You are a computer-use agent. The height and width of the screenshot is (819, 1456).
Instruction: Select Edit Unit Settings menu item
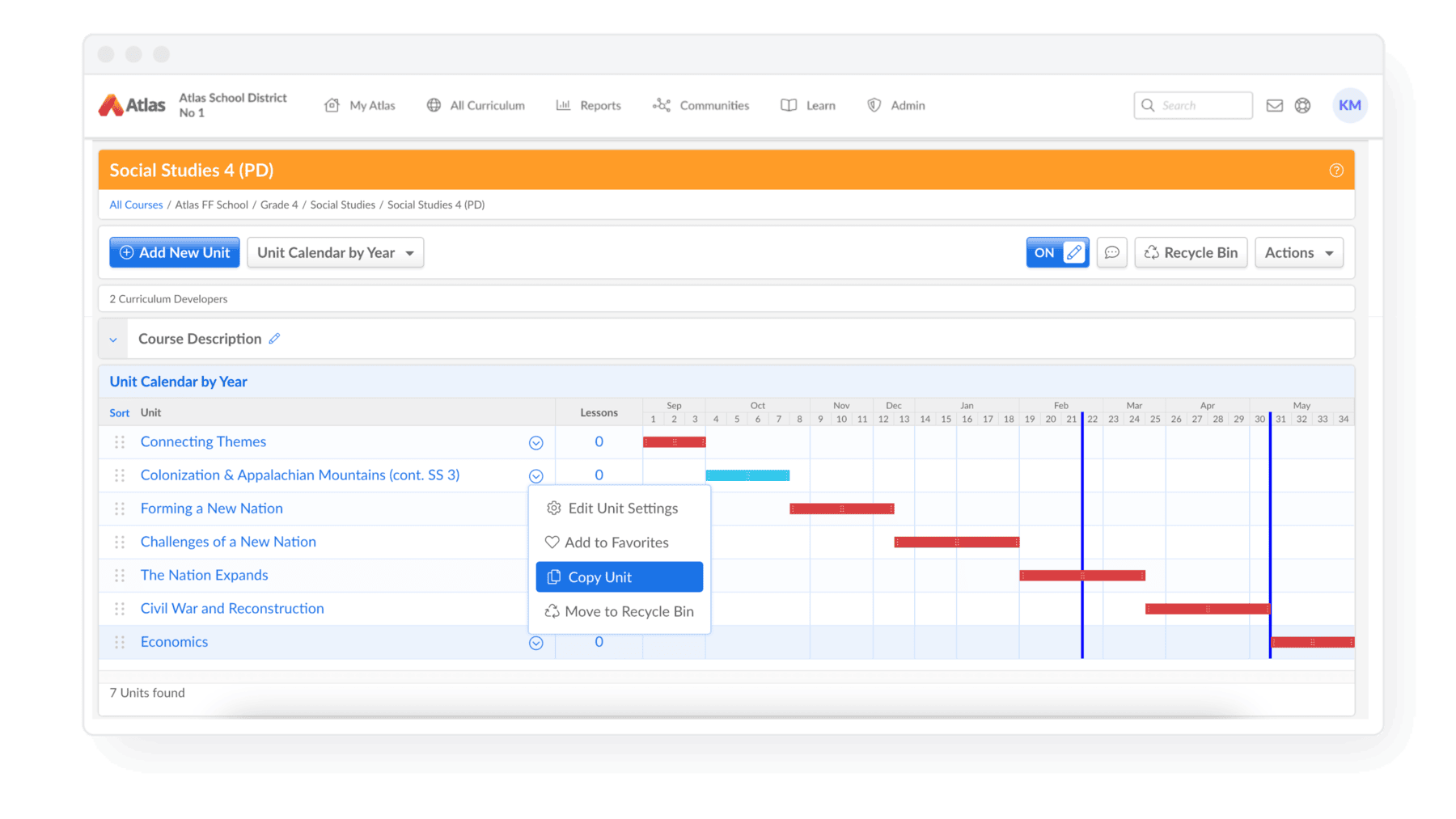tap(619, 509)
